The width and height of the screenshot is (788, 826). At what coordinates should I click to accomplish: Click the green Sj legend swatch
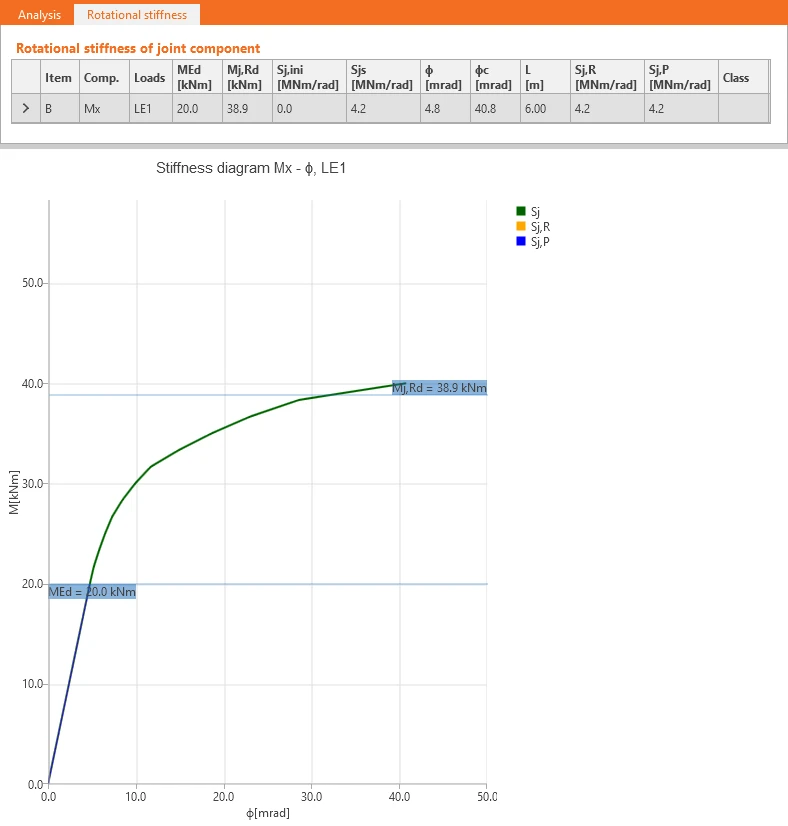click(x=521, y=211)
